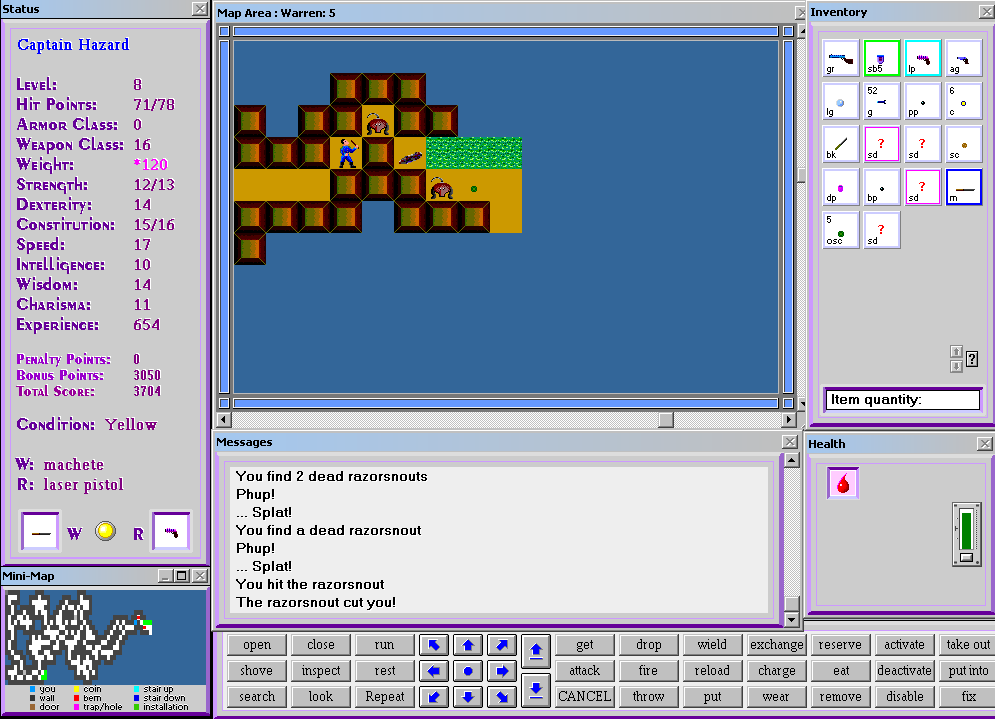This screenshot has width=995, height=719.
Task: Click the Mini-Map overview thumbnail
Action: coord(105,636)
